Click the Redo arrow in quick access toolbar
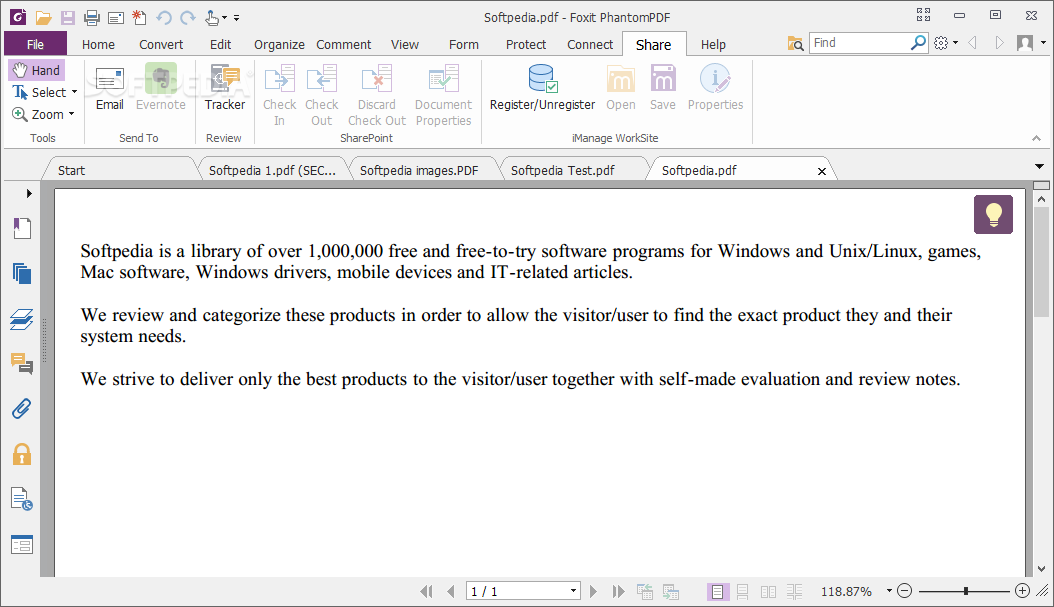 pyautogui.click(x=188, y=17)
